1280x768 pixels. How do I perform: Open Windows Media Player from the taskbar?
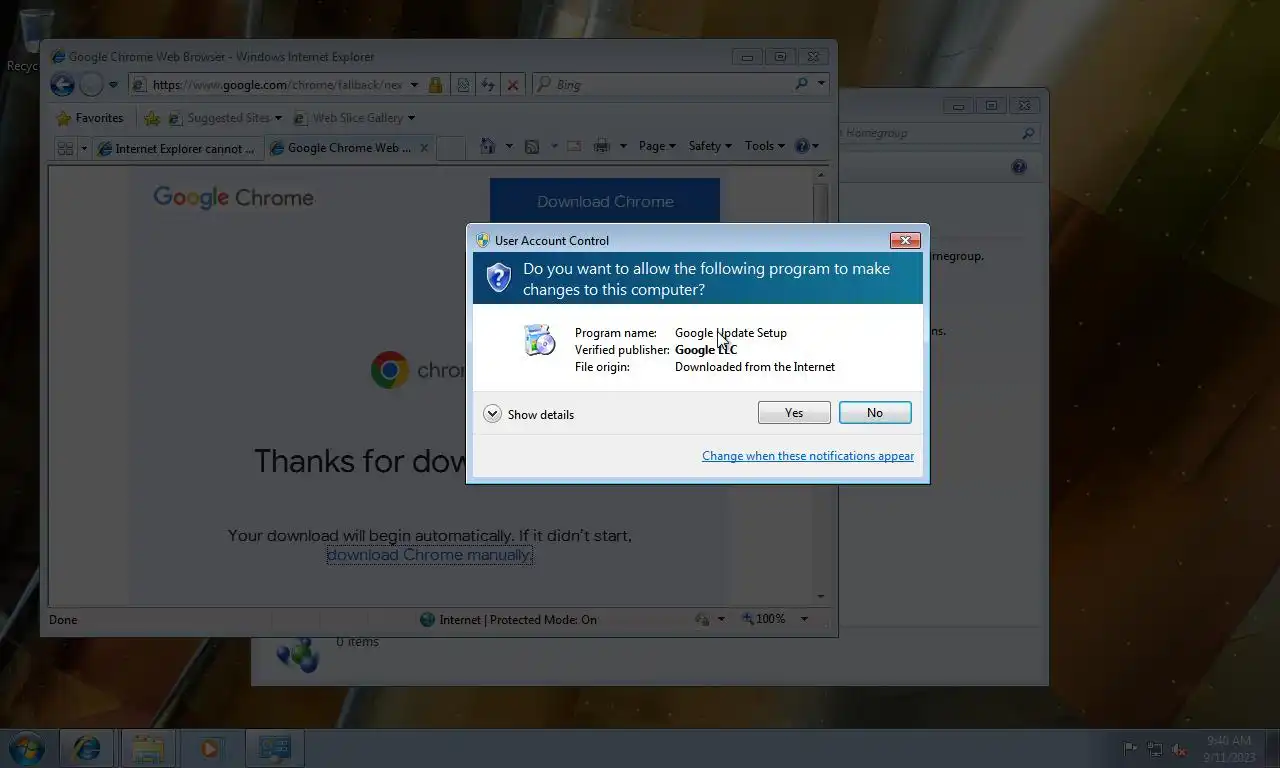point(210,748)
